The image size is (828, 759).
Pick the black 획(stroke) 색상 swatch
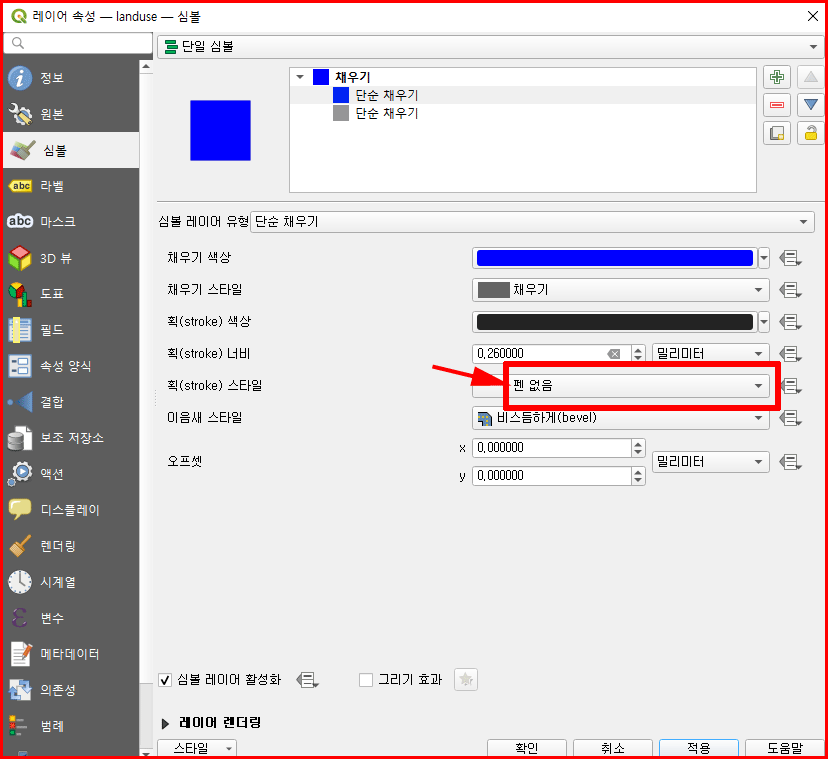click(615, 322)
